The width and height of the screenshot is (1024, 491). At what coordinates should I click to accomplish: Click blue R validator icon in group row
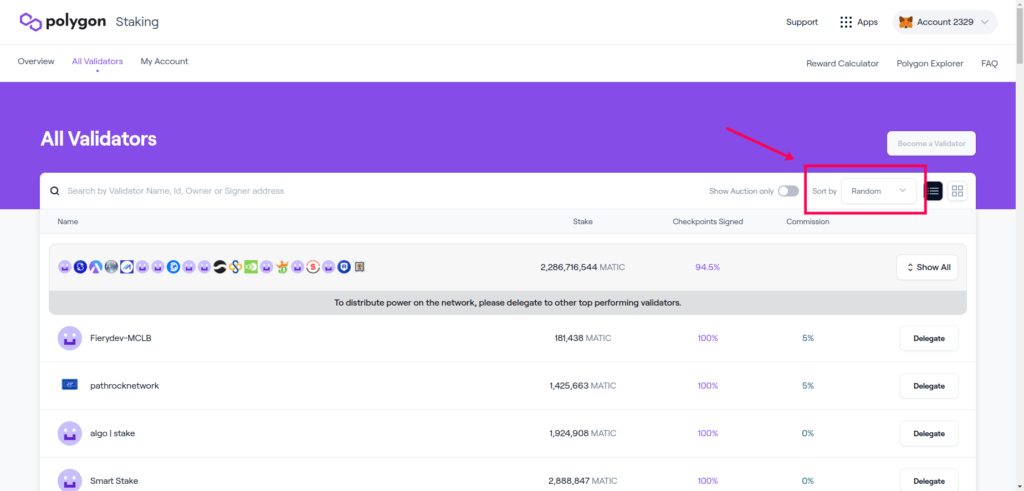click(344, 267)
